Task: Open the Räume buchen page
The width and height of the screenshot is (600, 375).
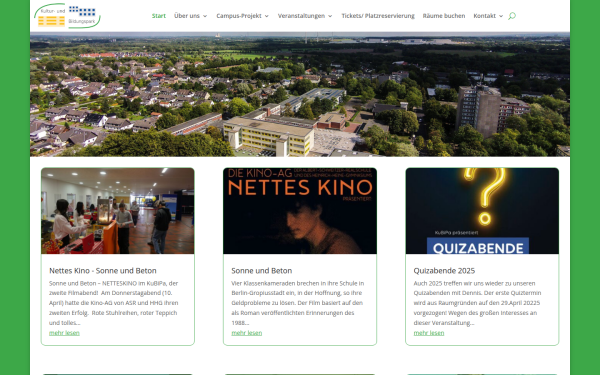Action: (x=444, y=16)
